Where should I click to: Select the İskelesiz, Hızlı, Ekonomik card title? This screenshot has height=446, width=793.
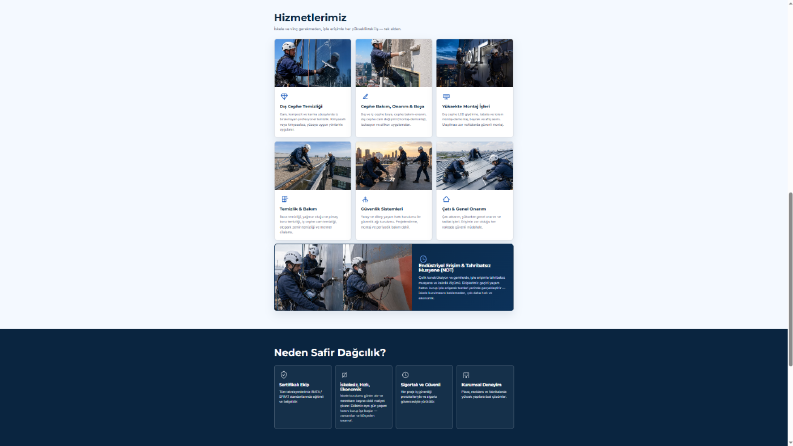pos(355,387)
